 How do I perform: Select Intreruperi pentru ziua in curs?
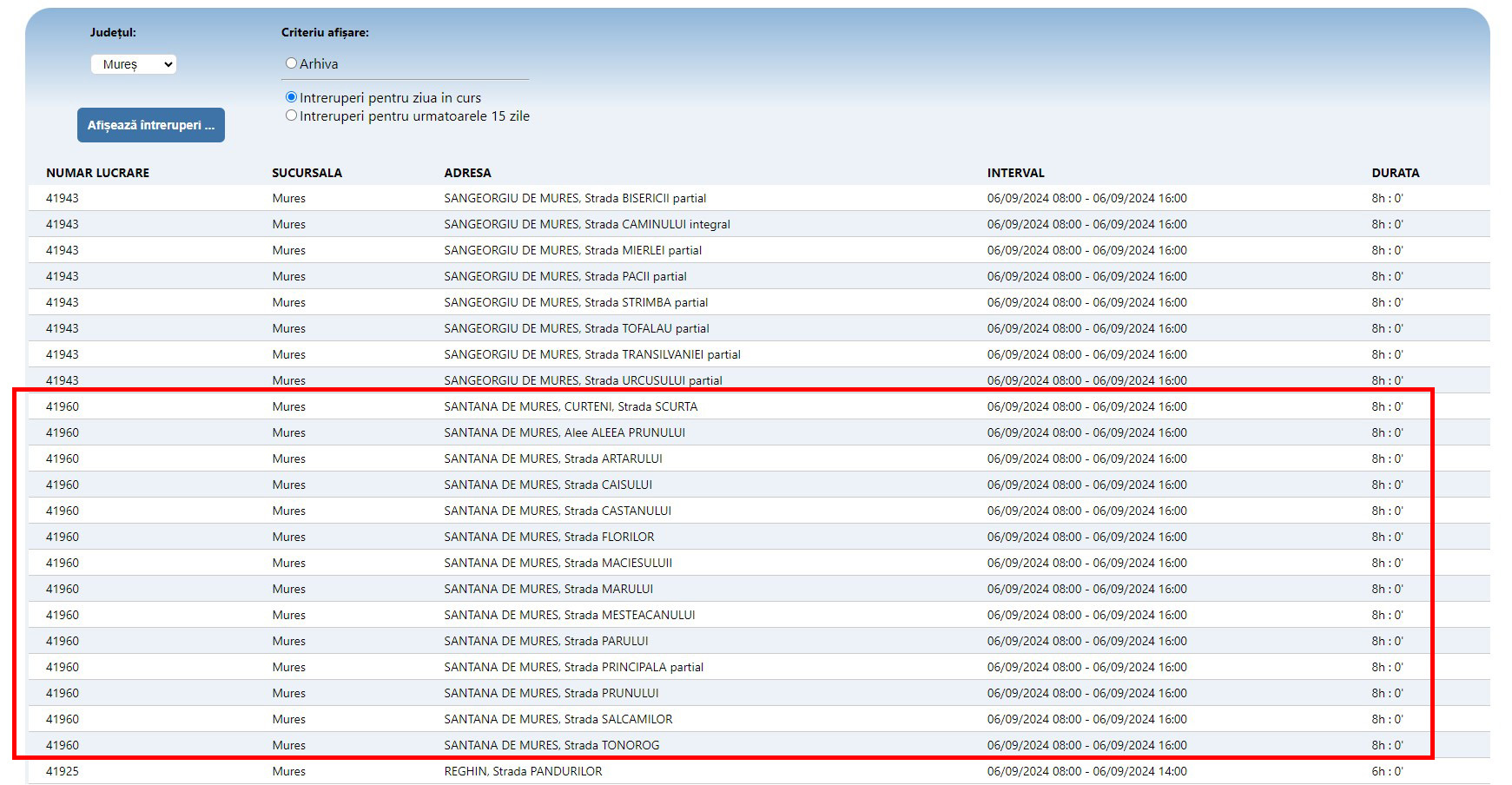pos(292,97)
